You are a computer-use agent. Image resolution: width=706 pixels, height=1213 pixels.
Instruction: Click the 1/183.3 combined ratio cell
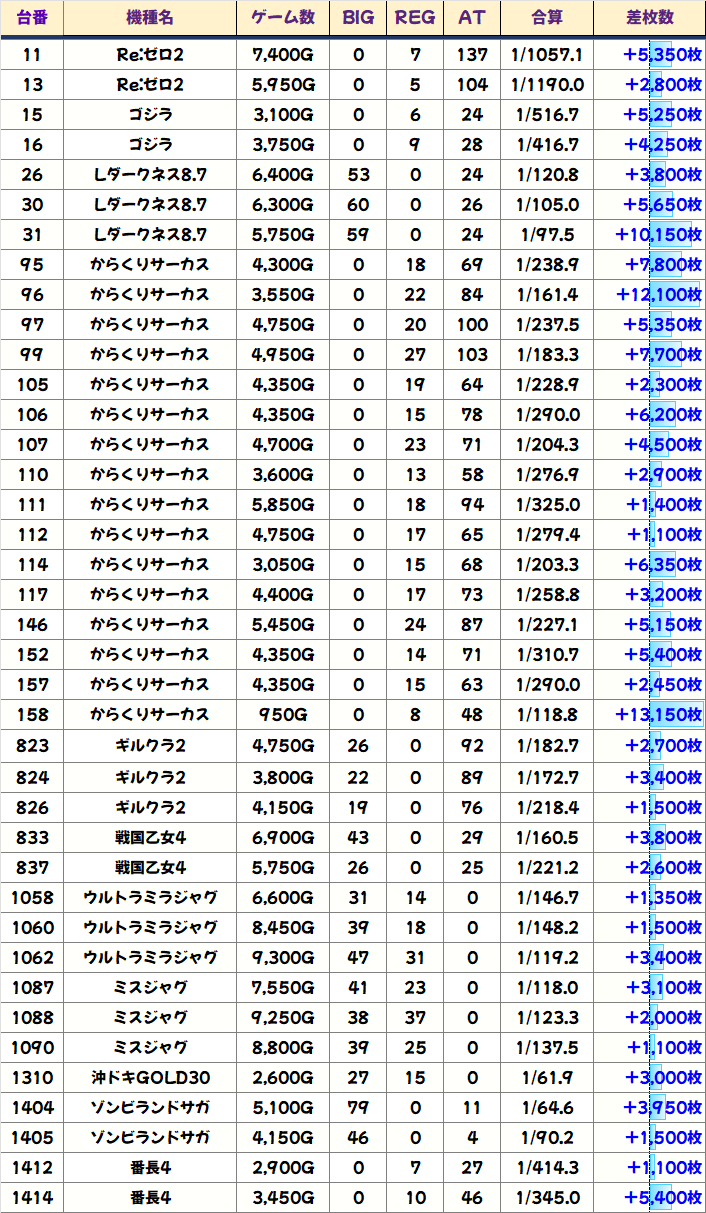(x=547, y=354)
